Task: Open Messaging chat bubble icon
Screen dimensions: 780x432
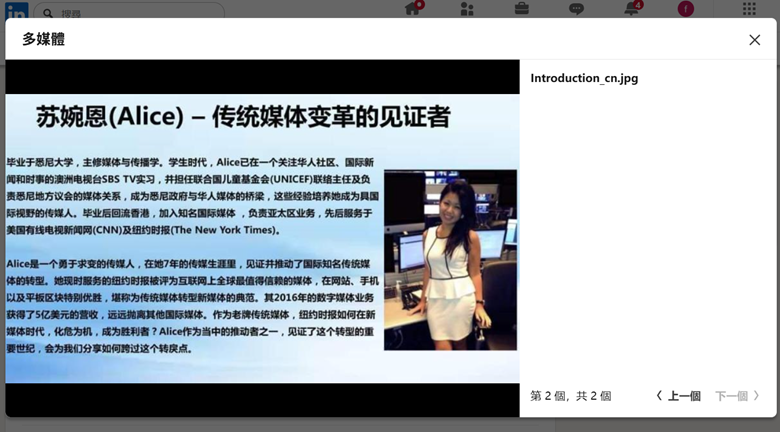Action: click(576, 9)
